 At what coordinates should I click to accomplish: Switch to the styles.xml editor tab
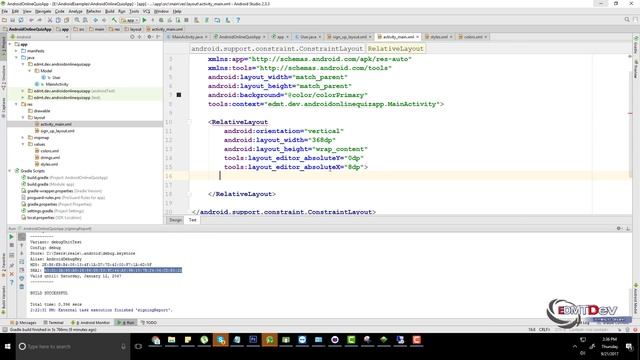point(439,37)
